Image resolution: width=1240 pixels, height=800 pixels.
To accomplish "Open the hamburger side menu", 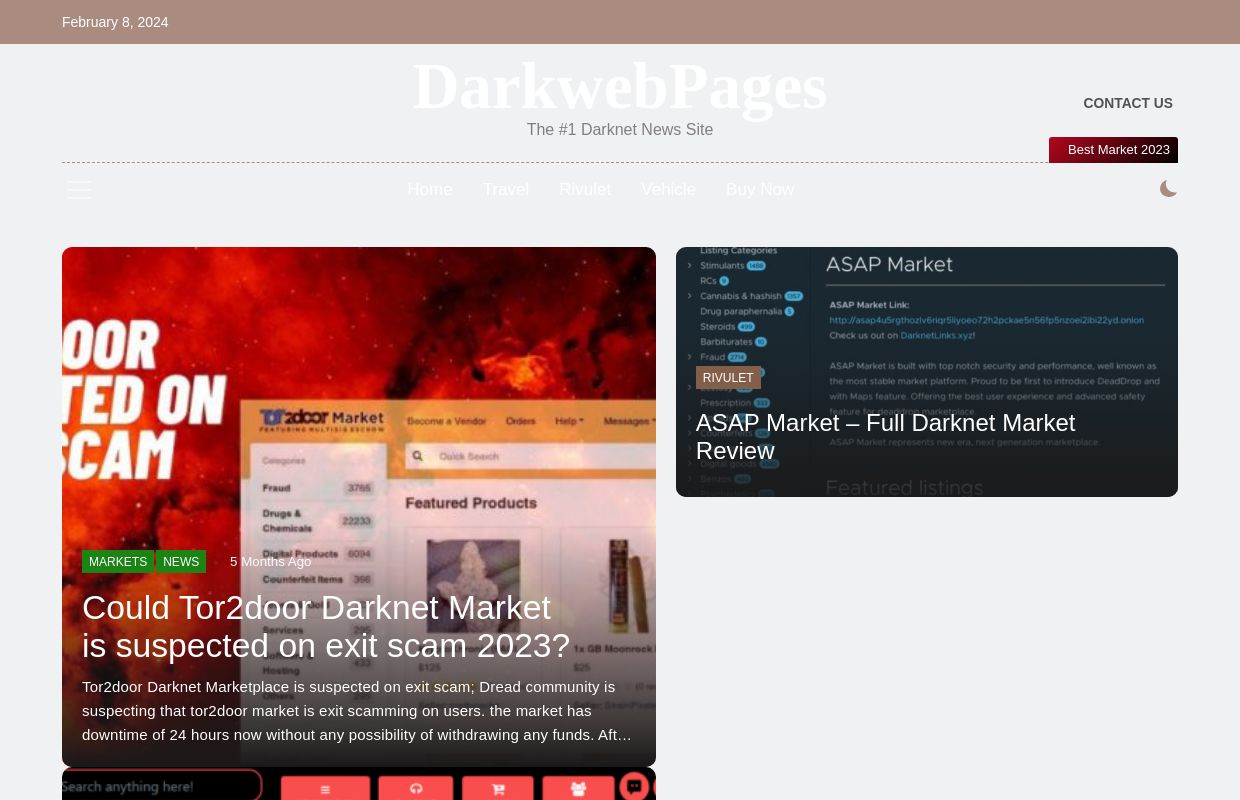I will [79, 190].
